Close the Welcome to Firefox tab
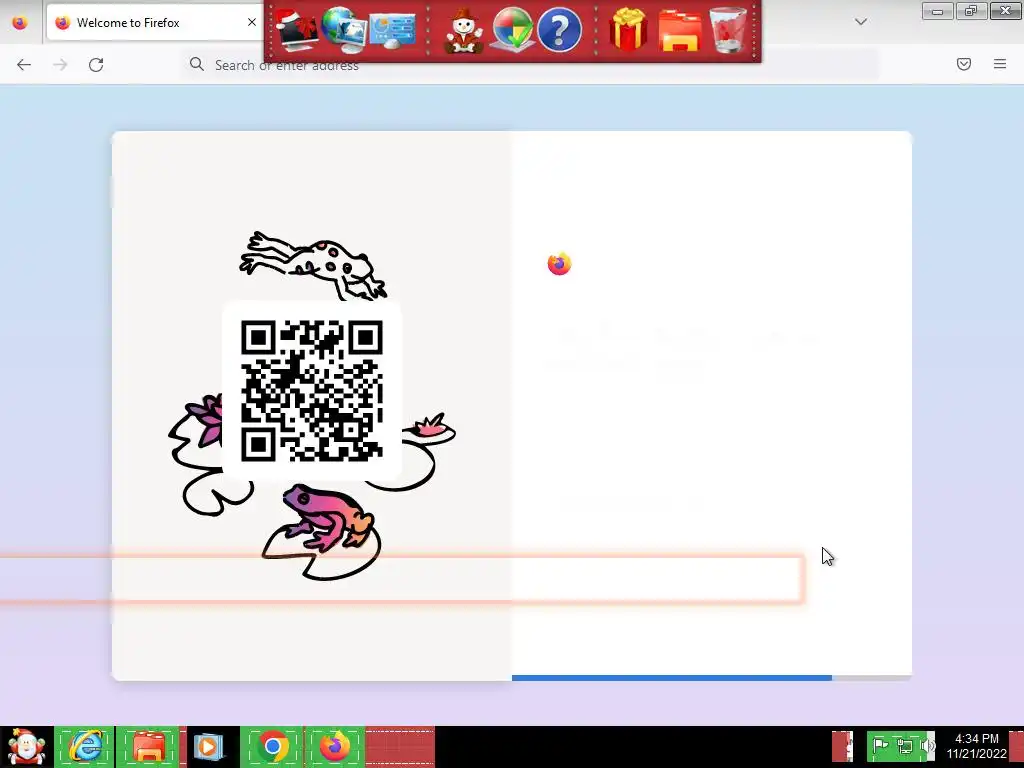Screen dimensions: 1024x768 click(251, 23)
